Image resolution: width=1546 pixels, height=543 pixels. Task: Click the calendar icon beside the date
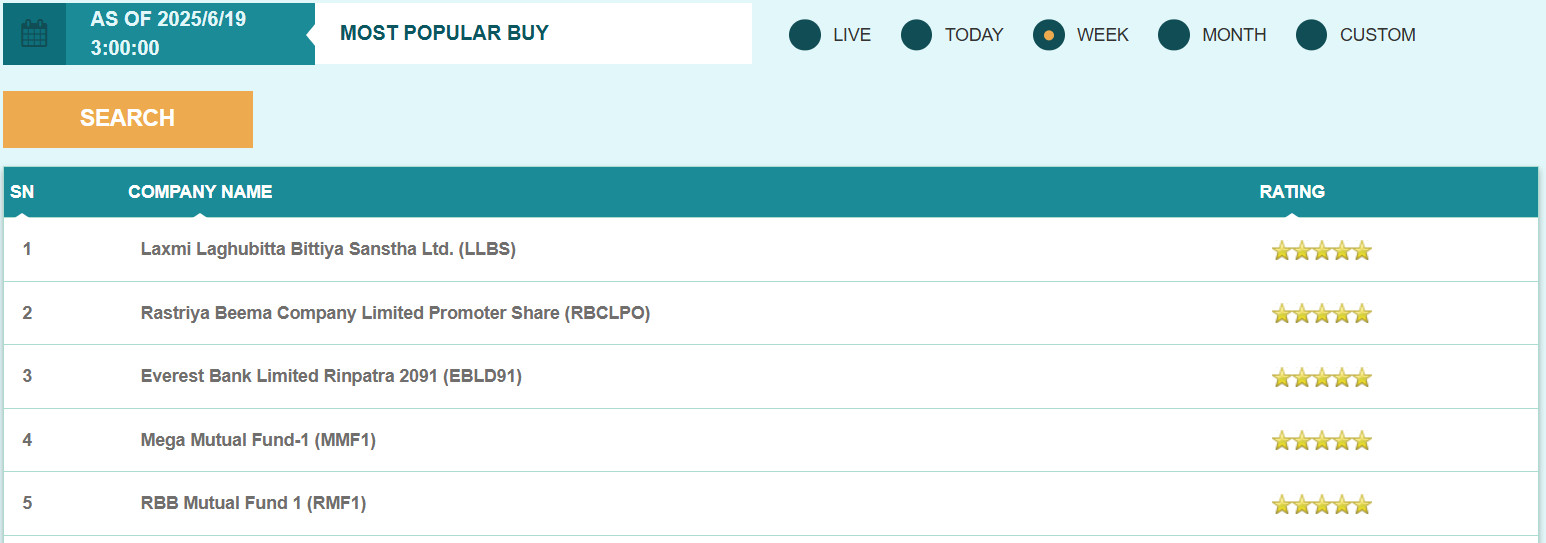34,34
